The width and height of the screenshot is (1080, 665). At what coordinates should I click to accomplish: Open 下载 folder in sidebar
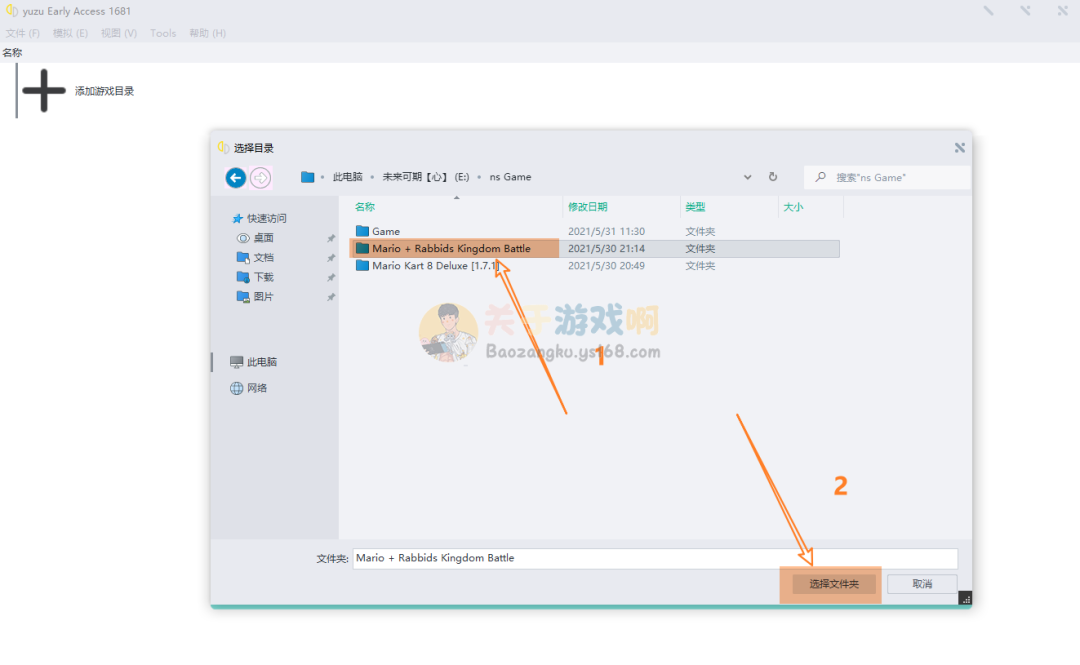263,277
